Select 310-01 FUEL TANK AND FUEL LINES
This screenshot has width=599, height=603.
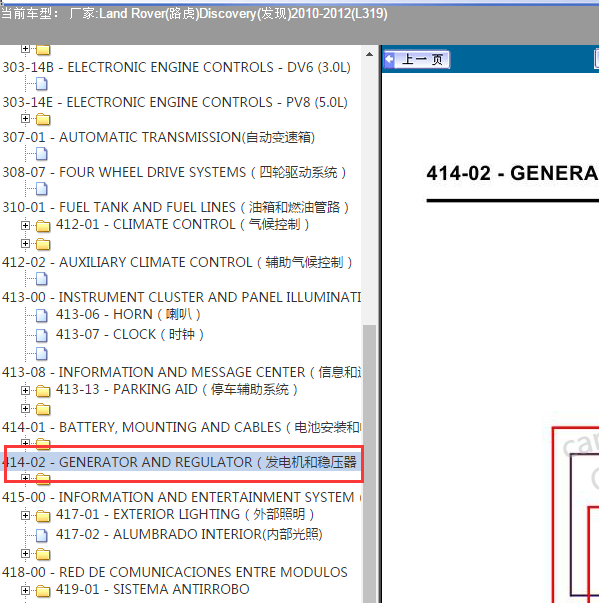pyautogui.click(x=176, y=207)
